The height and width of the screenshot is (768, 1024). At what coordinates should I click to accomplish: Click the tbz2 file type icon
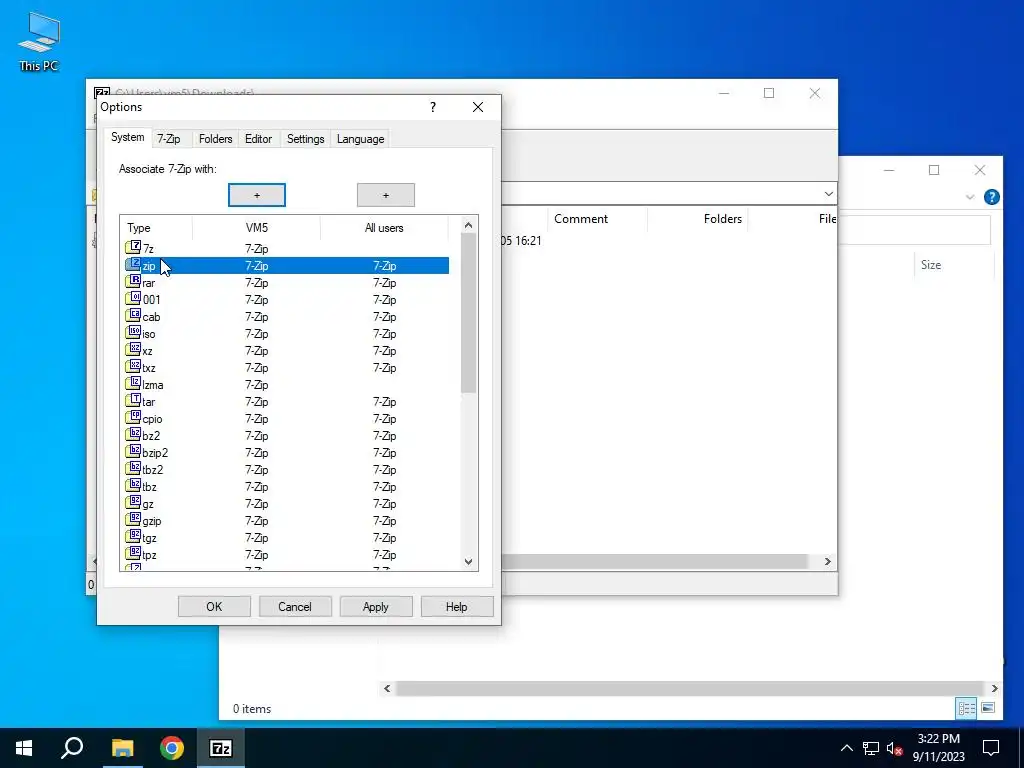click(133, 468)
